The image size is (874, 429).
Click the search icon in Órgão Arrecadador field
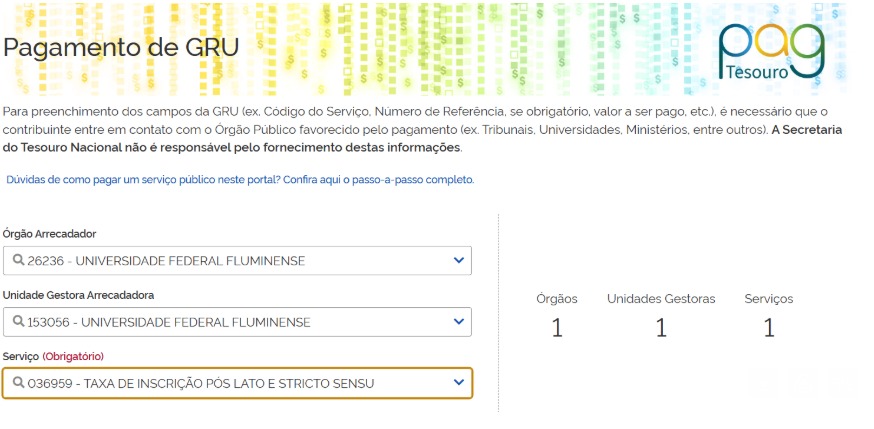(x=18, y=261)
